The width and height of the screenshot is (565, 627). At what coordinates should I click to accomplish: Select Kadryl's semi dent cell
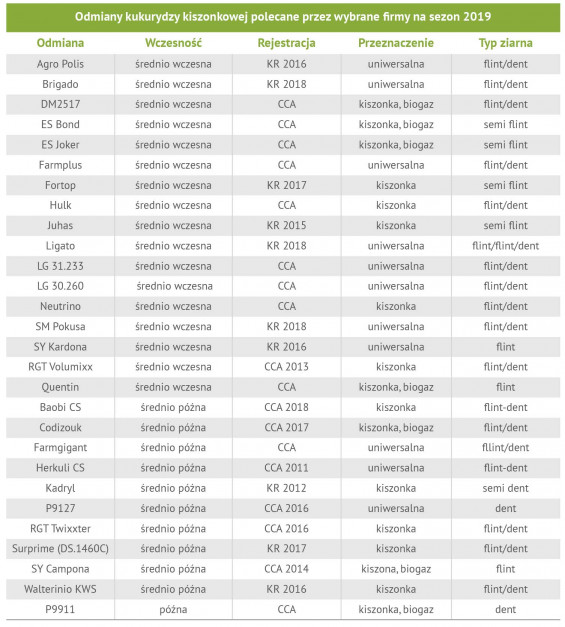(505, 488)
